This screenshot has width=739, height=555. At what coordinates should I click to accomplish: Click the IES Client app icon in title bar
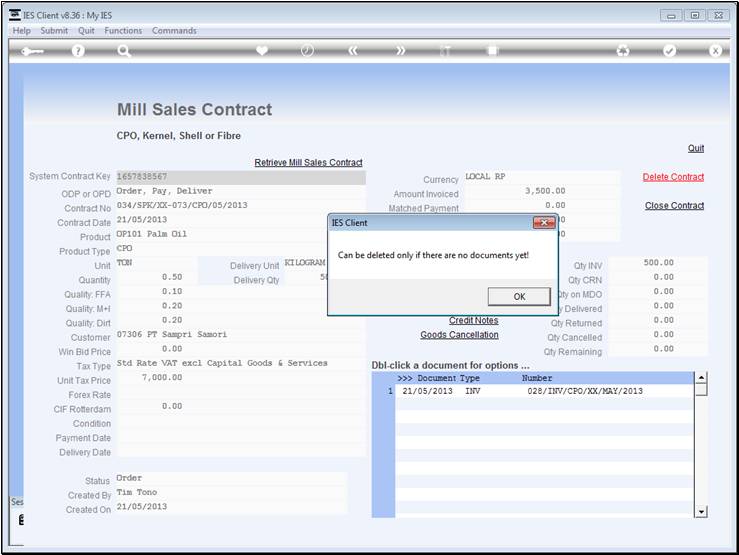tap(15, 15)
